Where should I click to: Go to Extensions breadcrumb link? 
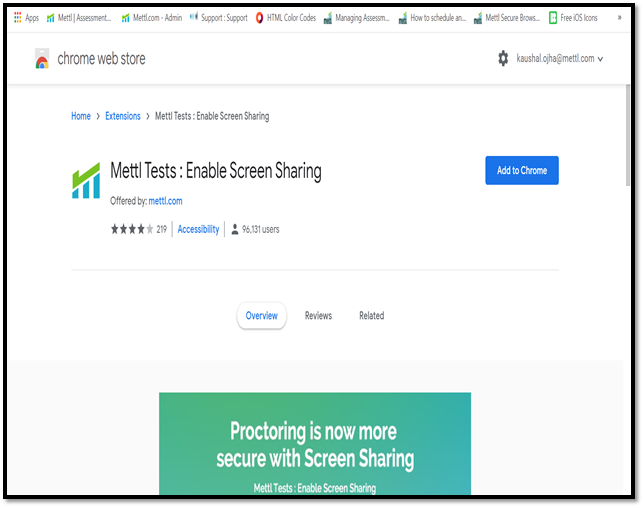click(123, 116)
